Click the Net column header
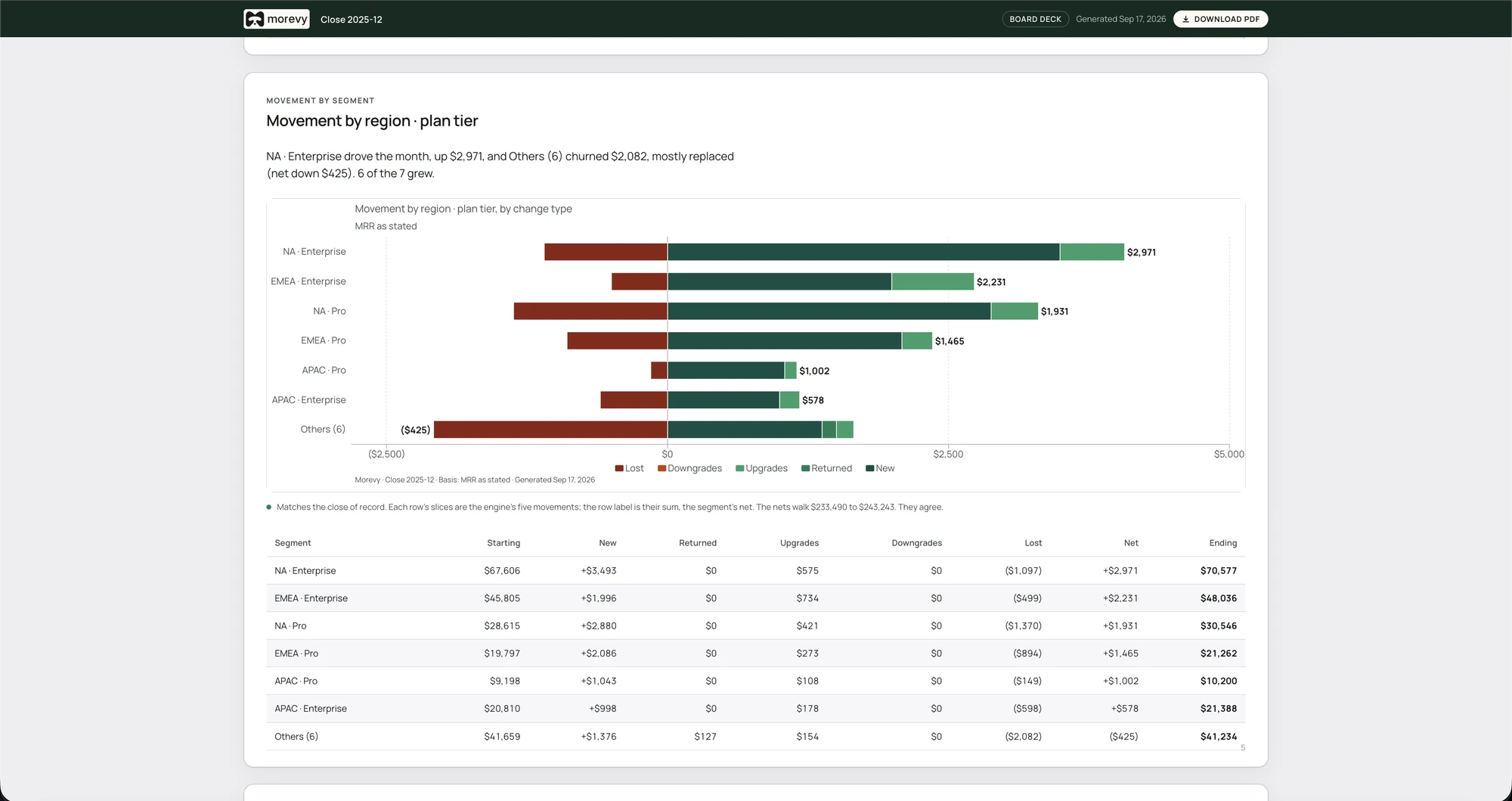The height and width of the screenshot is (801, 1512). [x=1131, y=543]
